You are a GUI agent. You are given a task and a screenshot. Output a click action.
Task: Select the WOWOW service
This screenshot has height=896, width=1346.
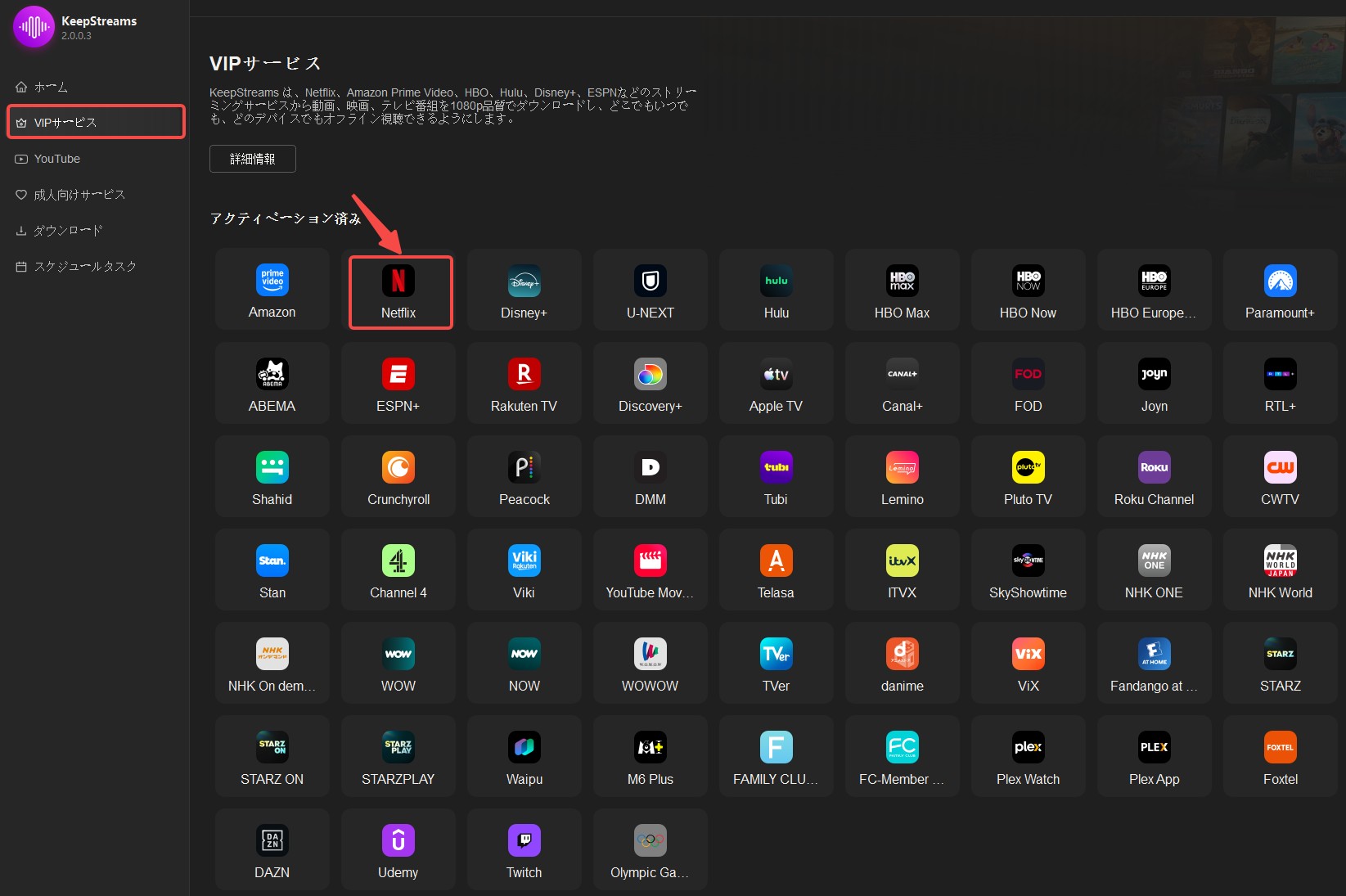(650, 663)
